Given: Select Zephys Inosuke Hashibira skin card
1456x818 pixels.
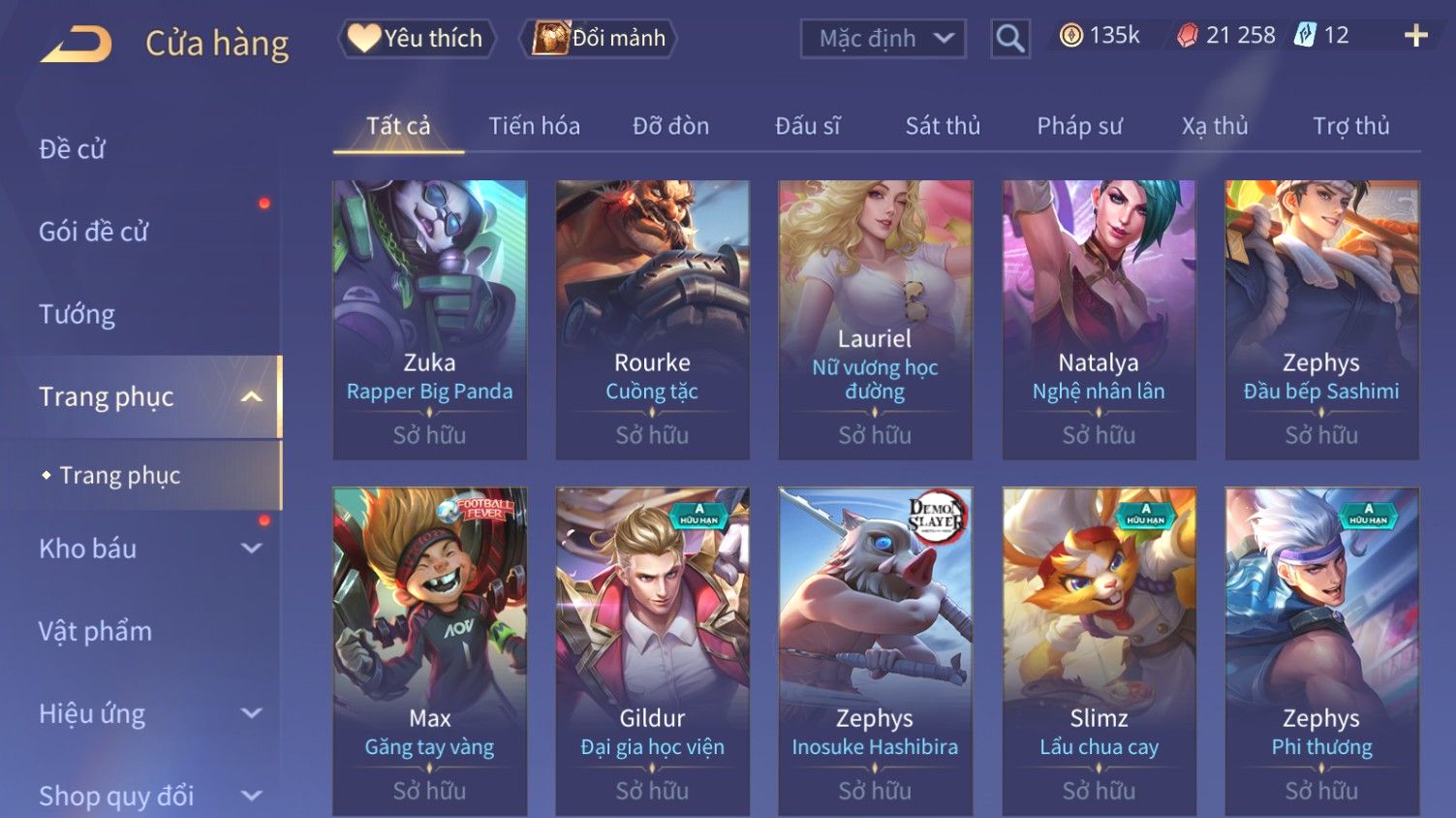Looking at the screenshot, I should [x=875, y=651].
